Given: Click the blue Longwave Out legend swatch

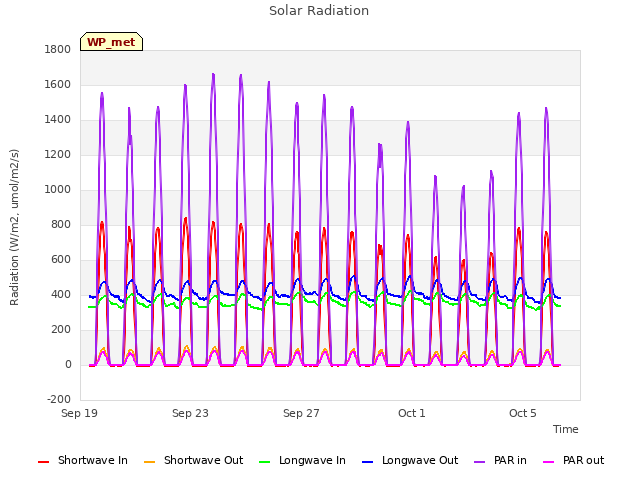Looking at the screenshot, I should point(368,462).
